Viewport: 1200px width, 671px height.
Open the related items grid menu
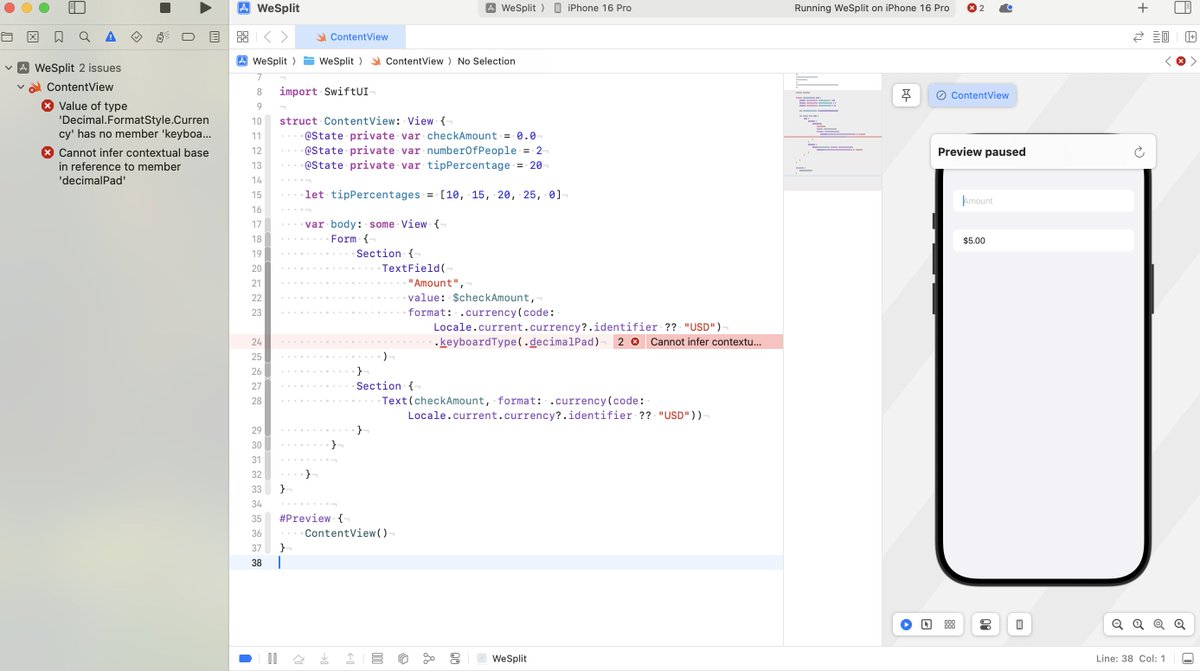242,37
